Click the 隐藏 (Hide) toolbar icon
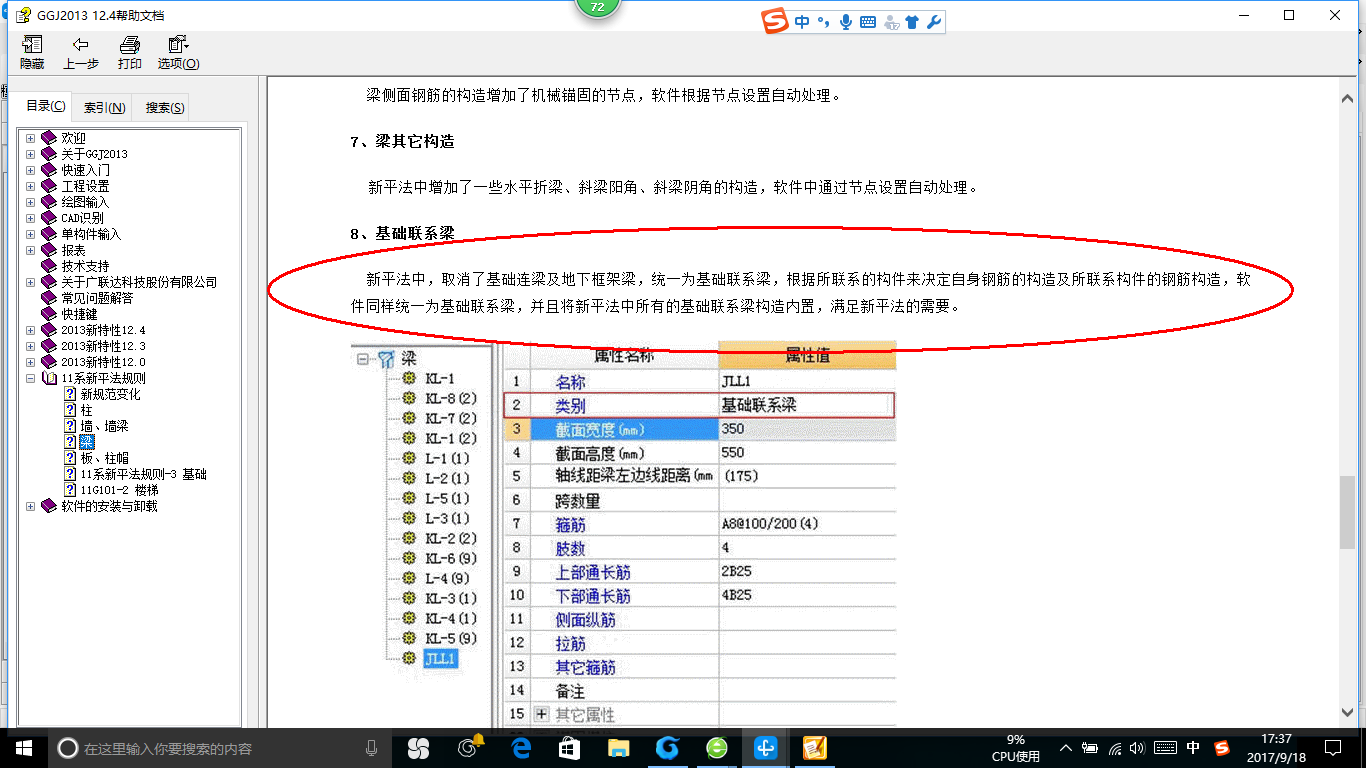 32,52
